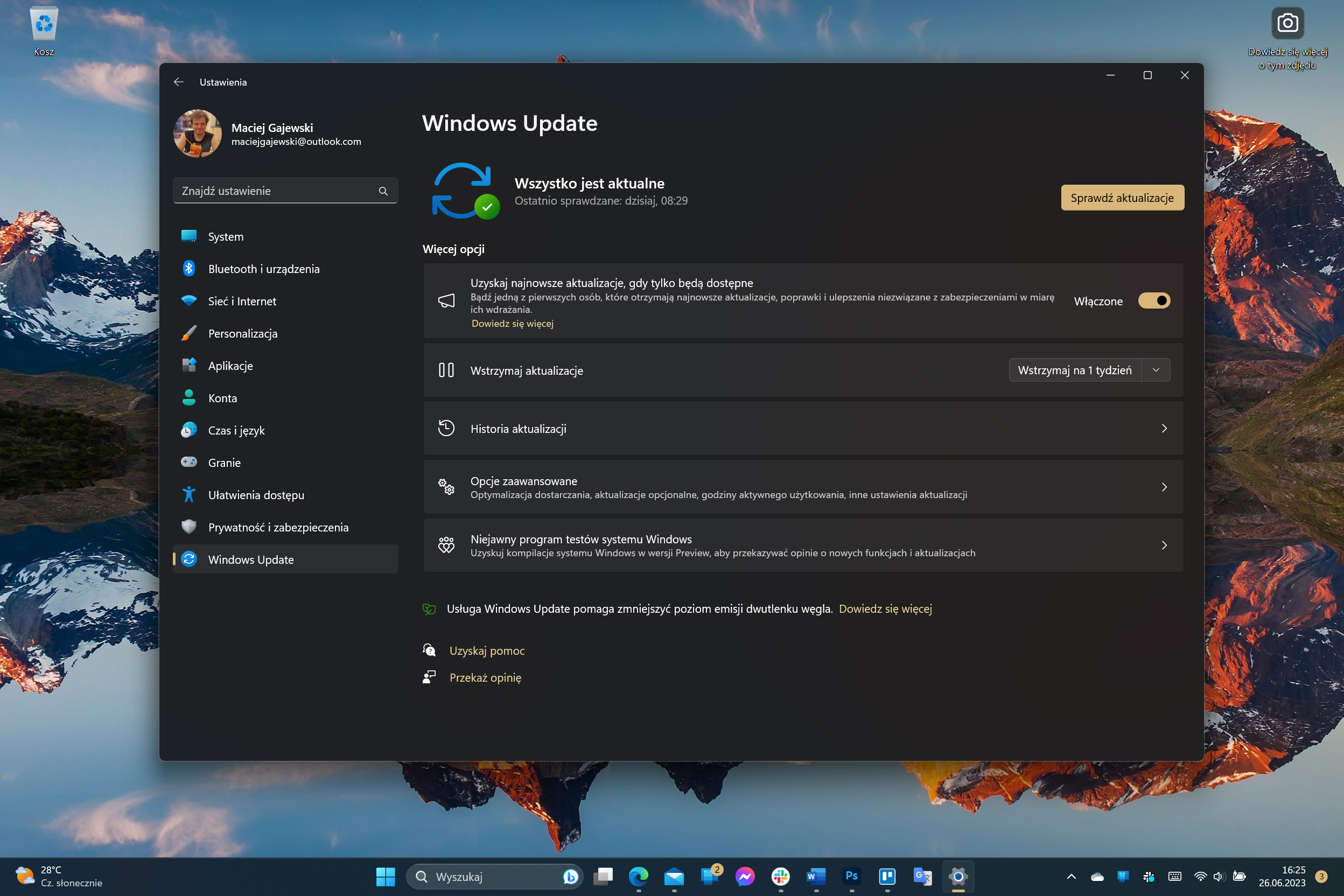Click the search magnifier icon in settings

(383, 191)
